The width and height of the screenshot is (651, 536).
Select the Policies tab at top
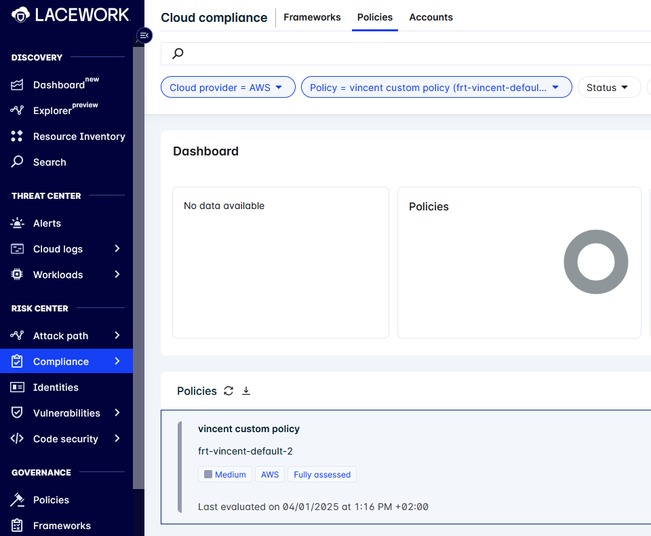[375, 17]
